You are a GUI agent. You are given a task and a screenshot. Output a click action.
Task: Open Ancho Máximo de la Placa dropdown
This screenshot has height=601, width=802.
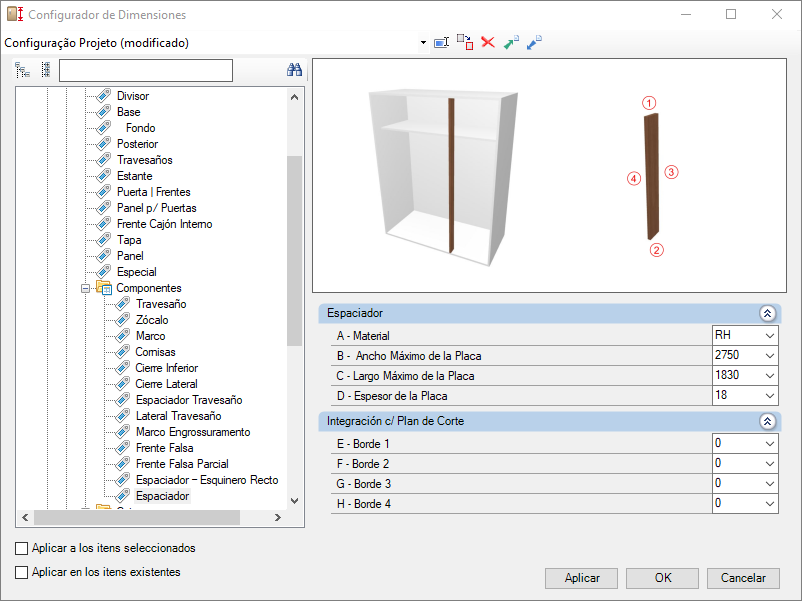click(769, 355)
